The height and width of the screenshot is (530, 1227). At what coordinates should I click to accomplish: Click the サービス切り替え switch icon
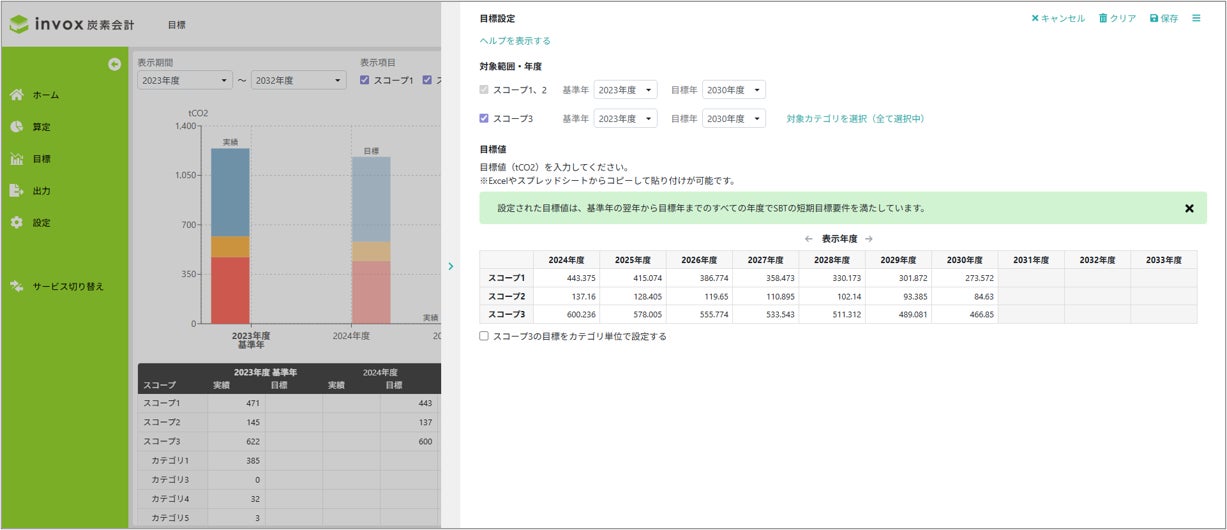[x=17, y=287]
